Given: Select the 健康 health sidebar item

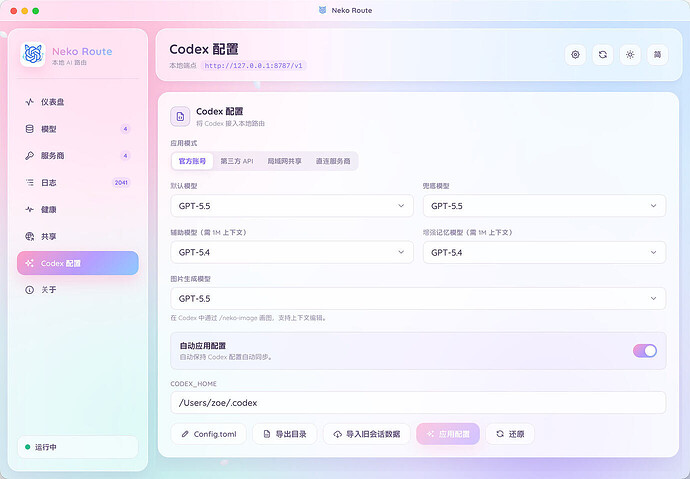Looking at the screenshot, I should [78, 209].
